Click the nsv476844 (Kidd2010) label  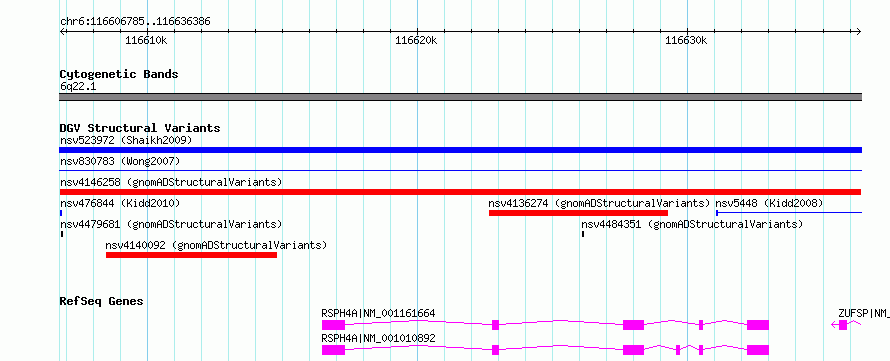[120, 203]
